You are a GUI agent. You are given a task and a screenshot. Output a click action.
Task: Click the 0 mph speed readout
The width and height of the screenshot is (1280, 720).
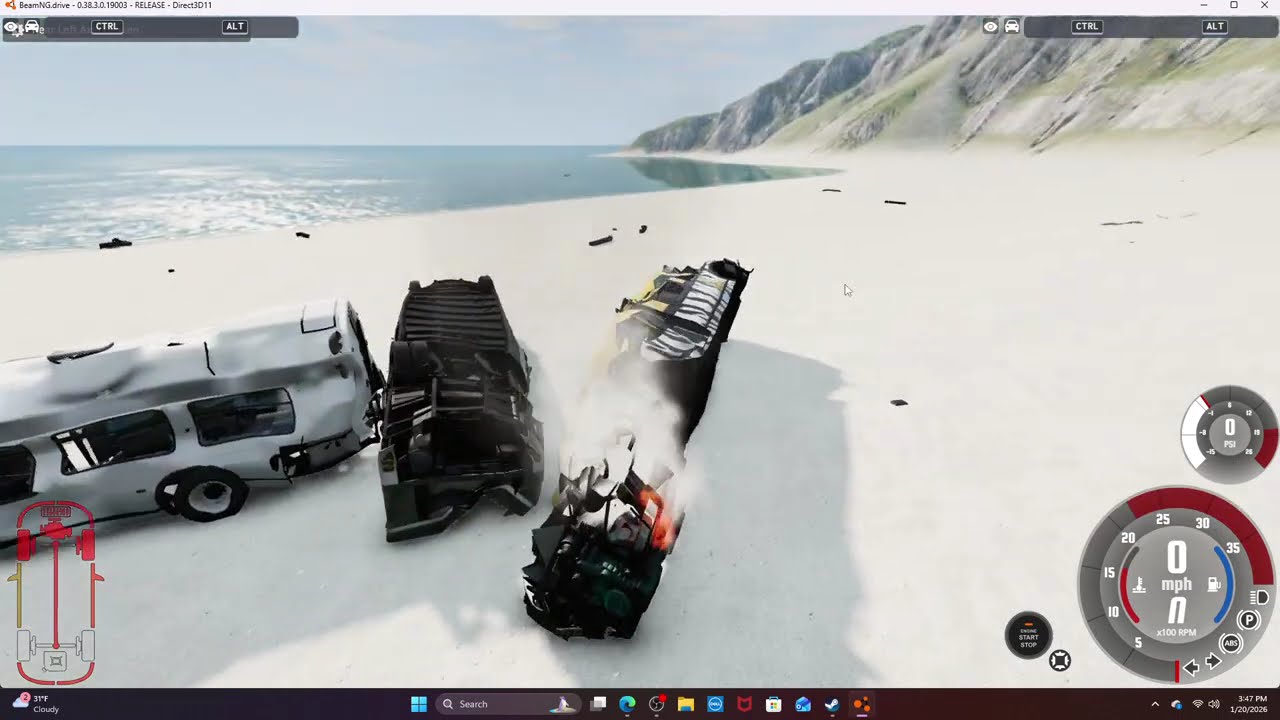1177,567
